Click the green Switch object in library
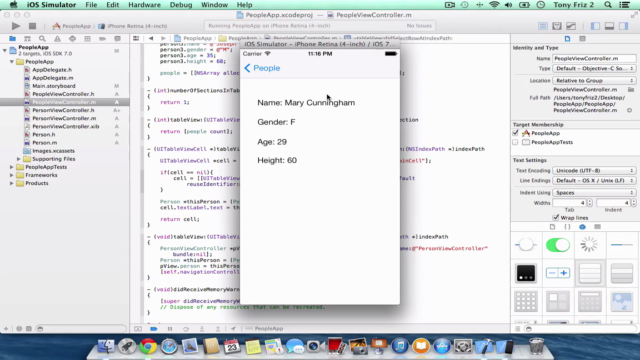640x360 pixels. (558, 245)
